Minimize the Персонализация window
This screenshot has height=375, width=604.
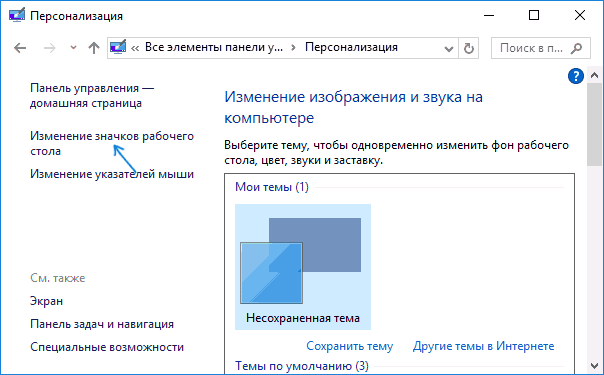[489, 15]
